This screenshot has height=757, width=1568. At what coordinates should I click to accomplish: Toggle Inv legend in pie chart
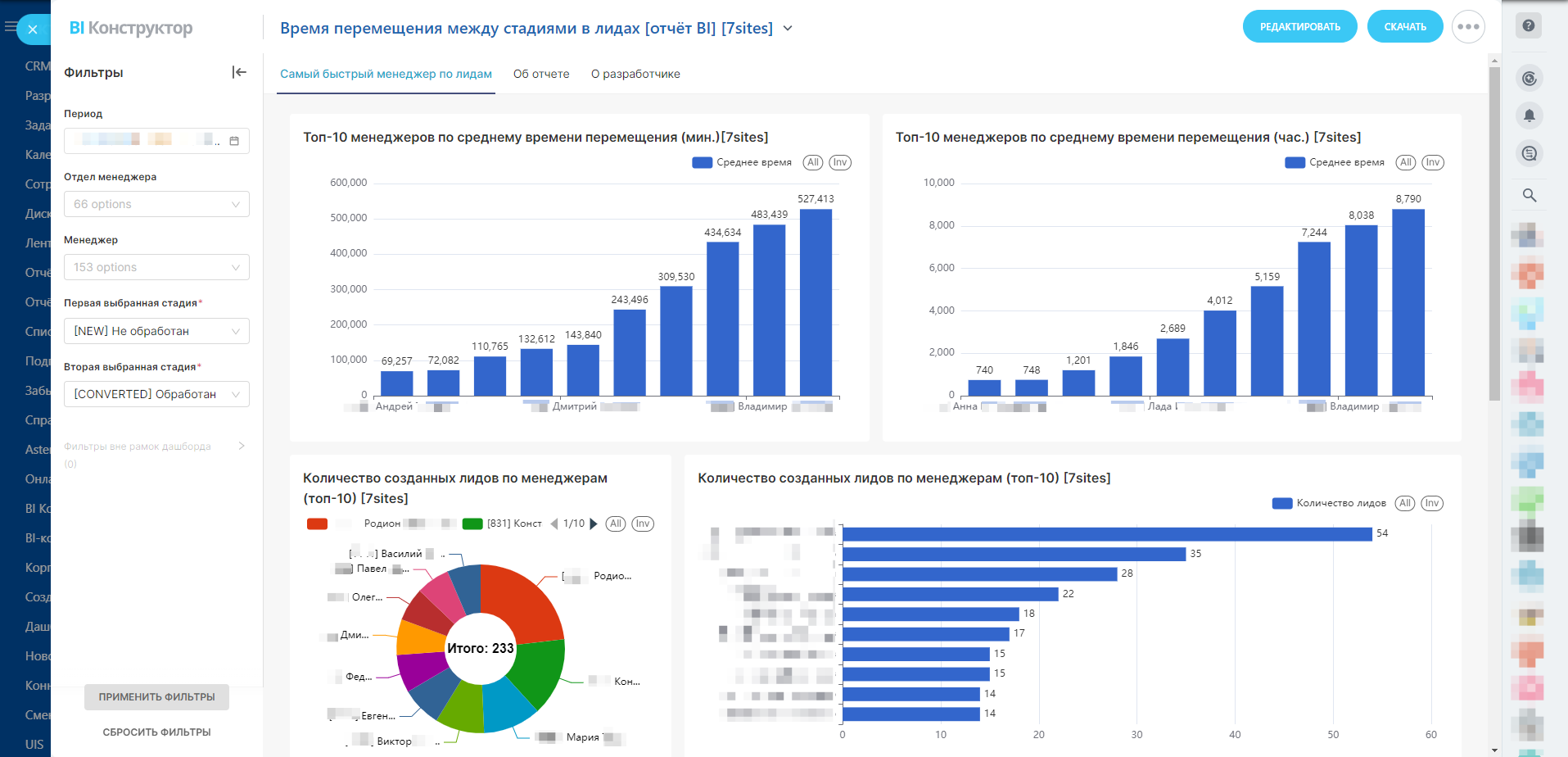[643, 524]
